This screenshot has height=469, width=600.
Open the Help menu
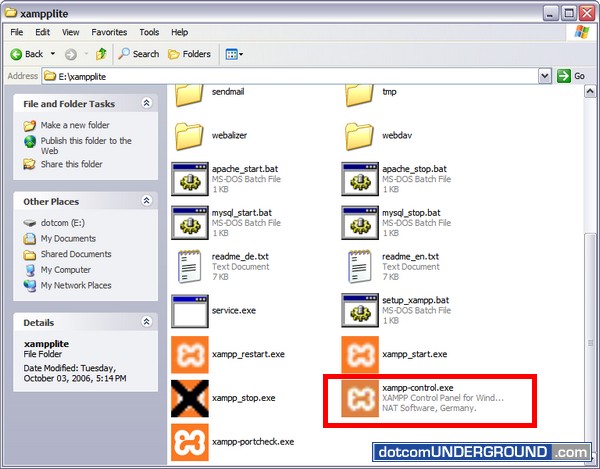point(179,32)
